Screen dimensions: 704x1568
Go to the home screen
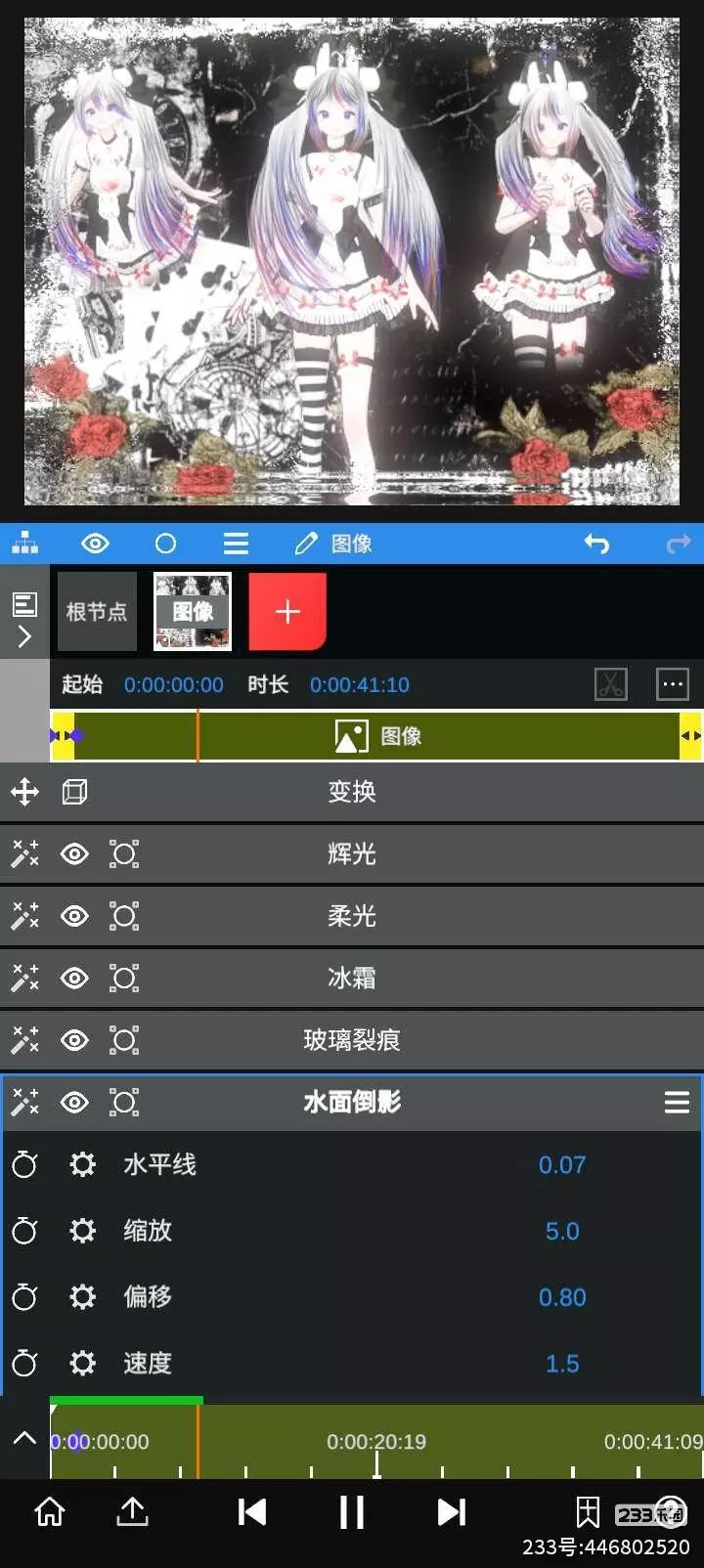pos(50,1511)
